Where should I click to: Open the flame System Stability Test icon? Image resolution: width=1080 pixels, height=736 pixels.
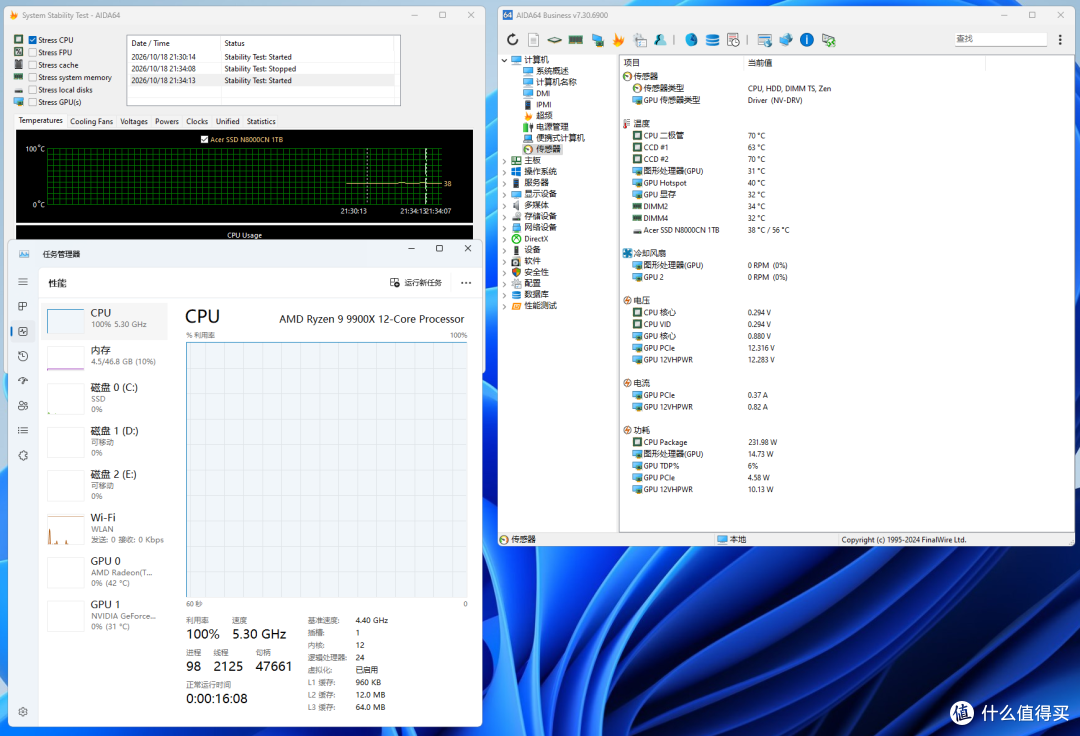tap(619, 40)
